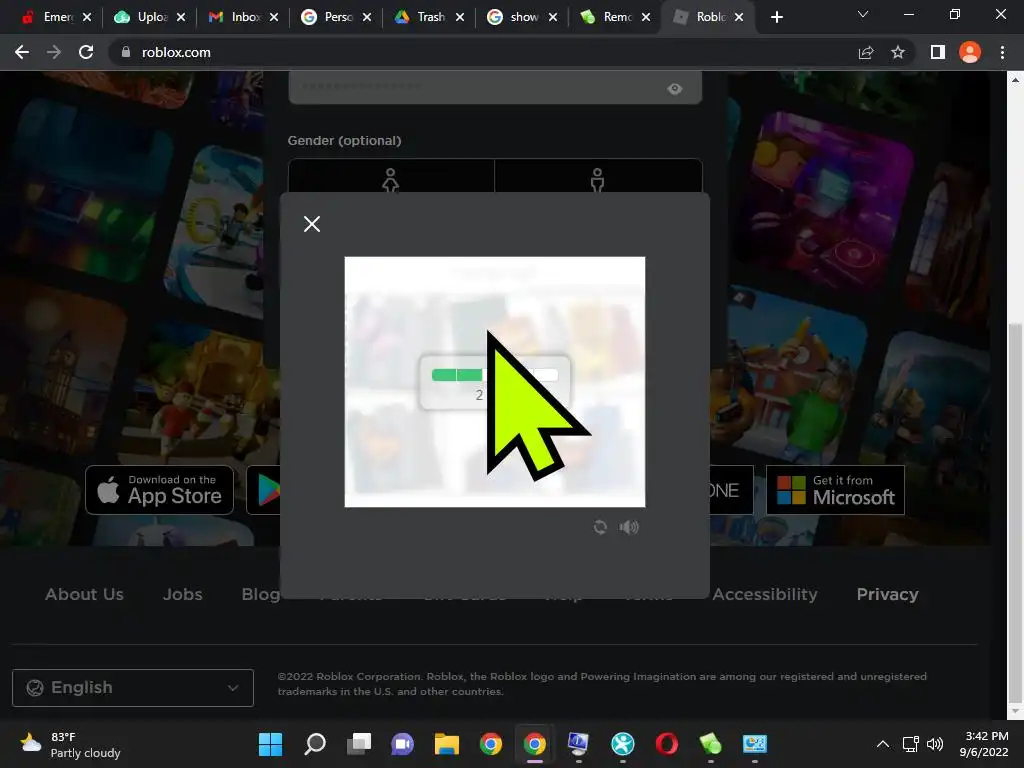The width and height of the screenshot is (1024, 768).
Task: Click the page scroll down arrow
Action: (1015, 711)
